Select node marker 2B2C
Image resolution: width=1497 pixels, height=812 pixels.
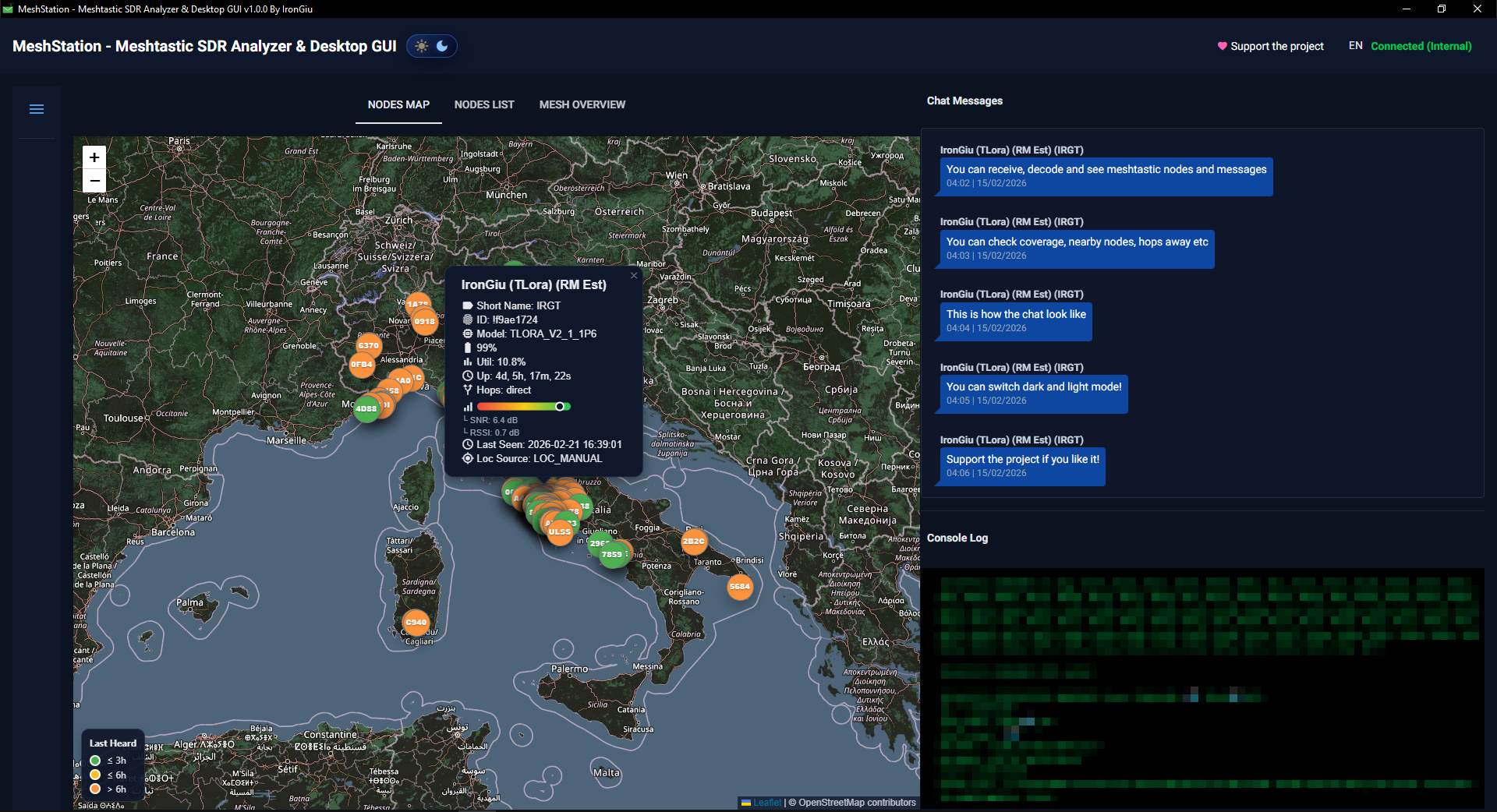(694, 541)
